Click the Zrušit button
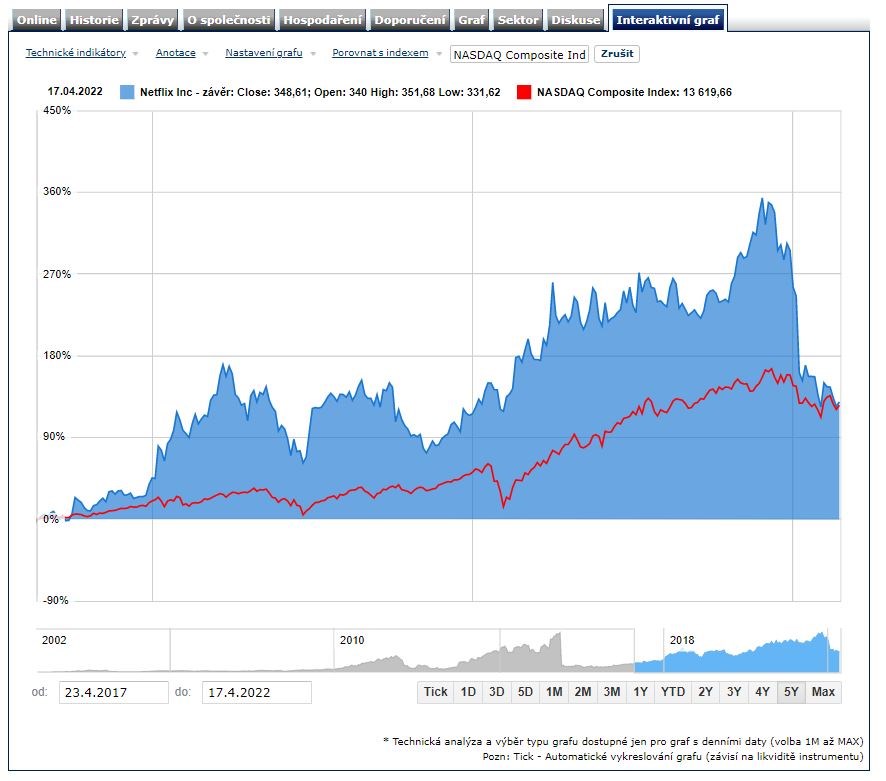The height and width of the screenshot is (781, 886). [x=616, y=54]
